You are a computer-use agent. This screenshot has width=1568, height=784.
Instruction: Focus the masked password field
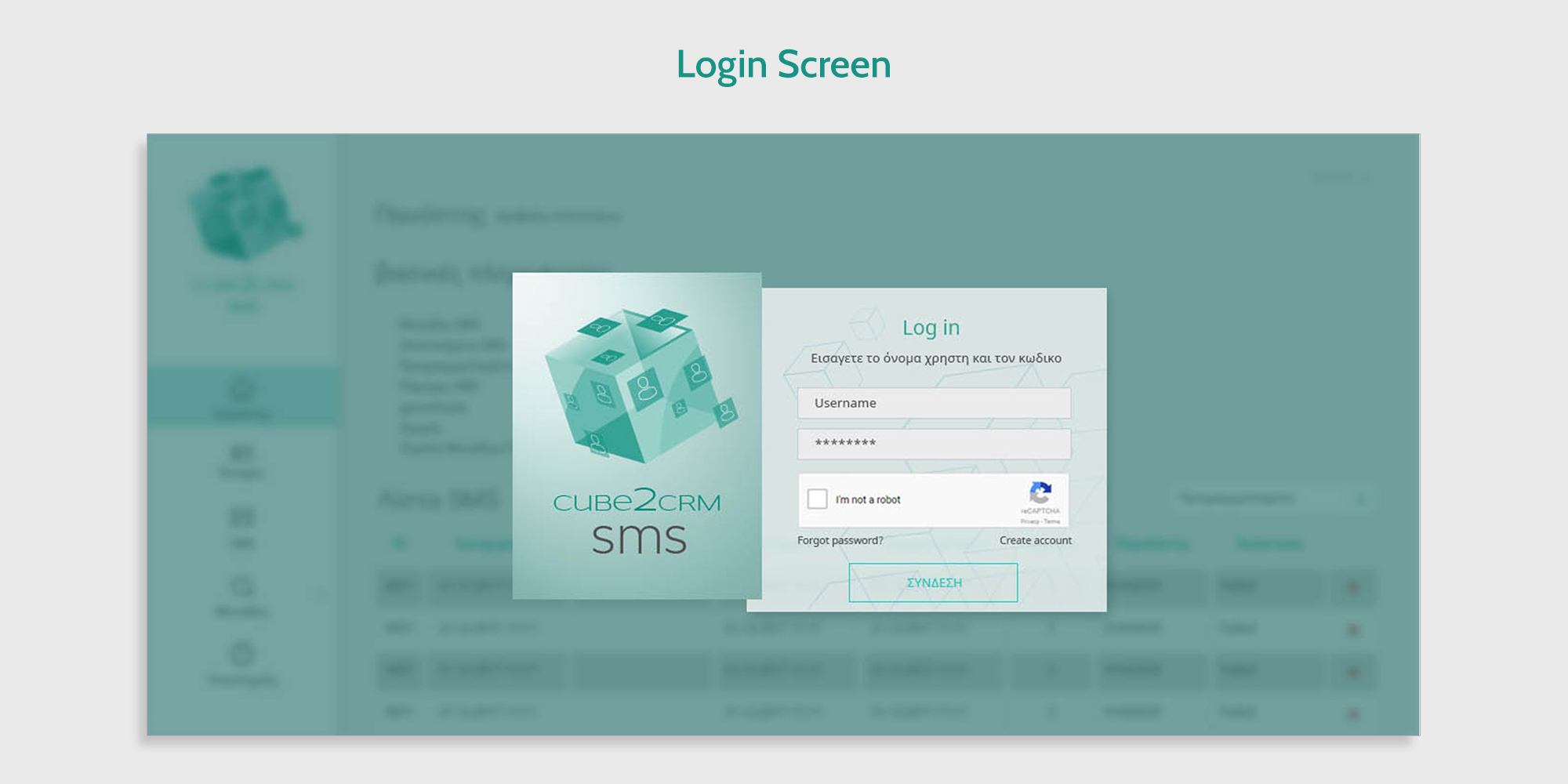(934, 444)
